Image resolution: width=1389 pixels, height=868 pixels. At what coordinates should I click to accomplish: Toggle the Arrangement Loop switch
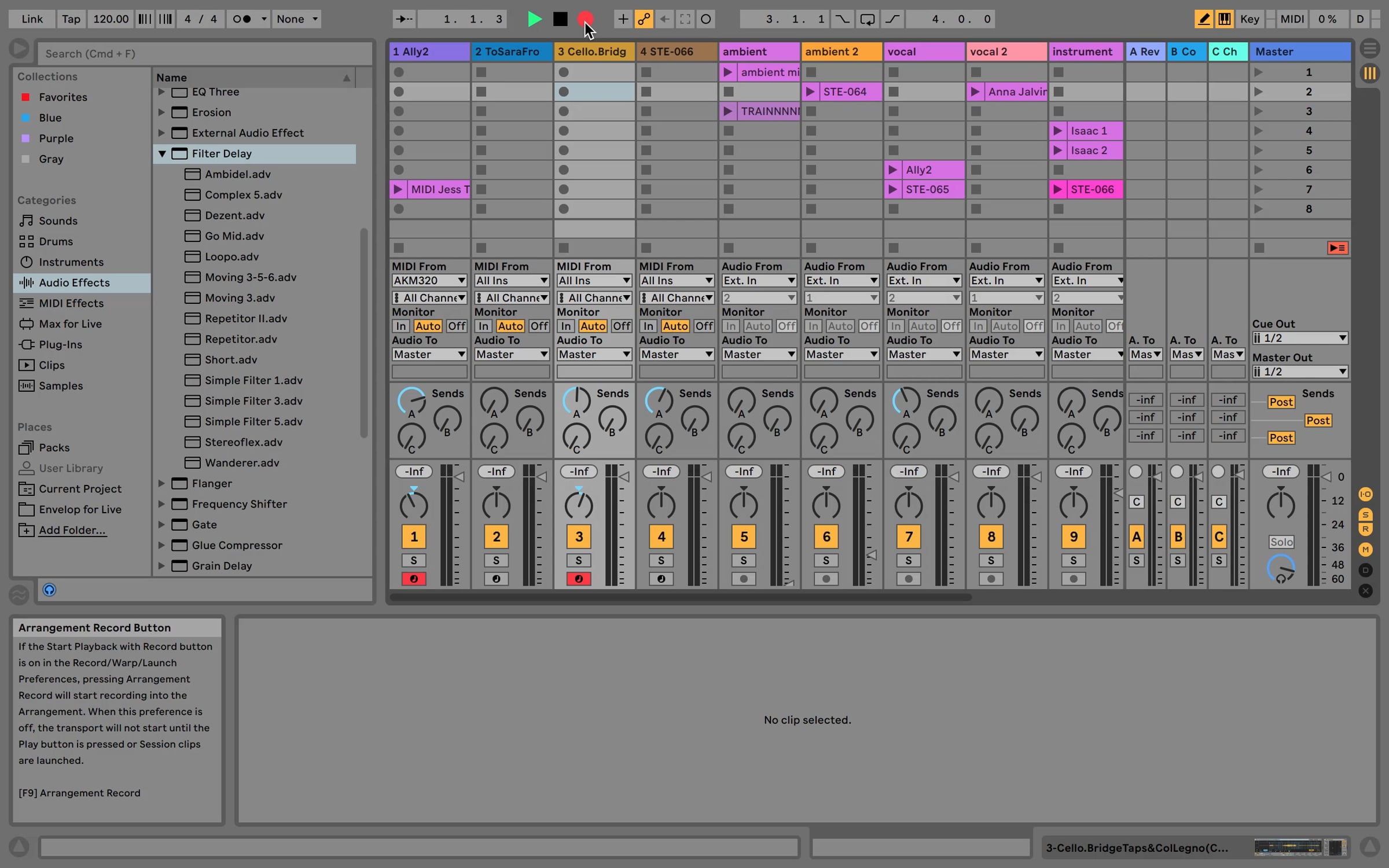pos(867,19)
